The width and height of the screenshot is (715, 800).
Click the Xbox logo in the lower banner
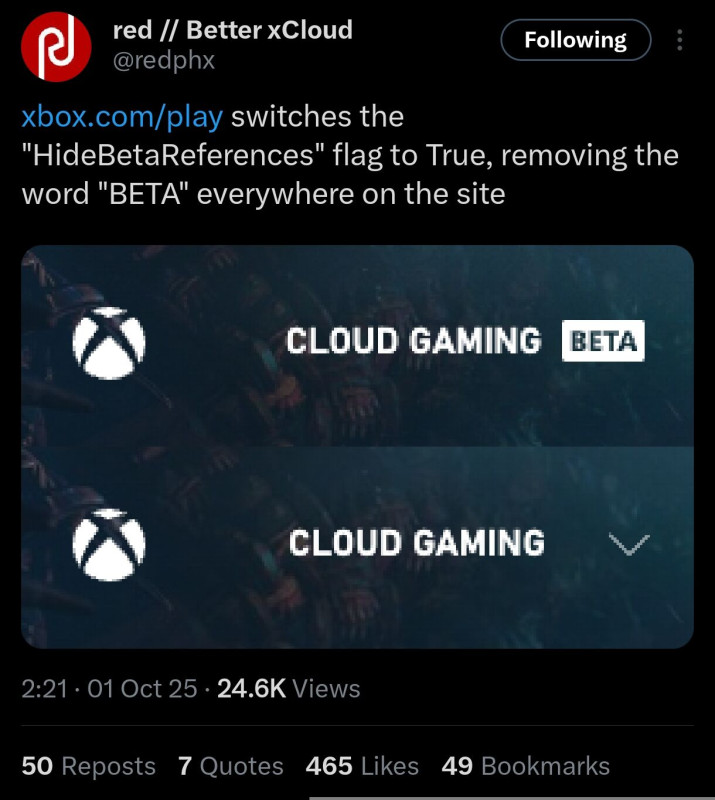click(109, 546)
